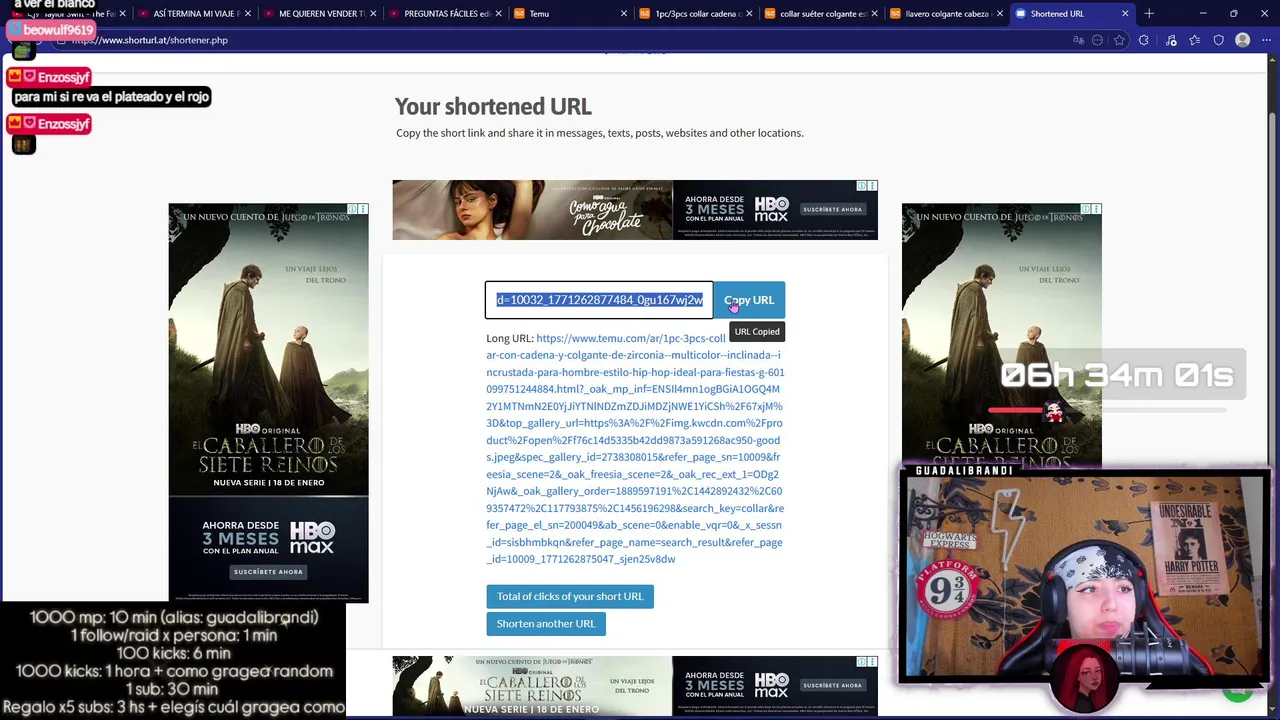Close the 'PREGUNTAS FÁCILES' tab
This screenshot has width=1280, height=720.
click(x=498, y=13)
